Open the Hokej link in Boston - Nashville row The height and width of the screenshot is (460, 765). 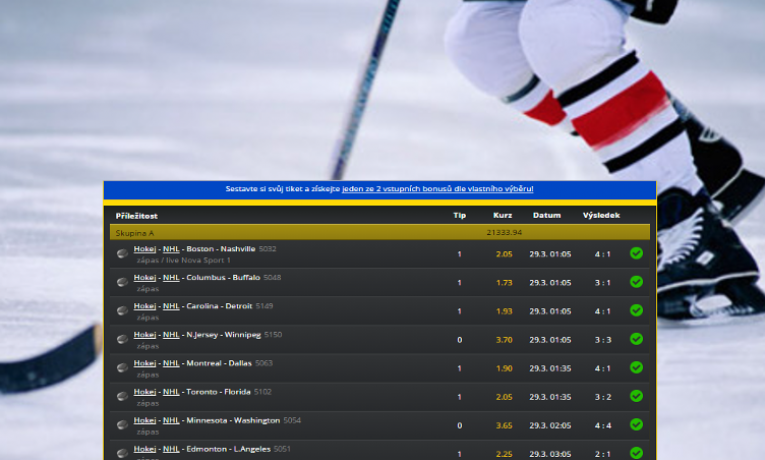pos(146,249)
